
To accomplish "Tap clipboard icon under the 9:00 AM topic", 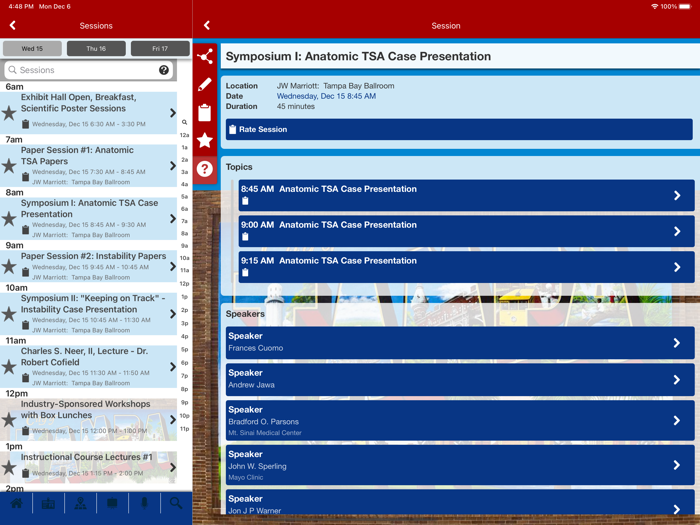I will pos(245,237).
